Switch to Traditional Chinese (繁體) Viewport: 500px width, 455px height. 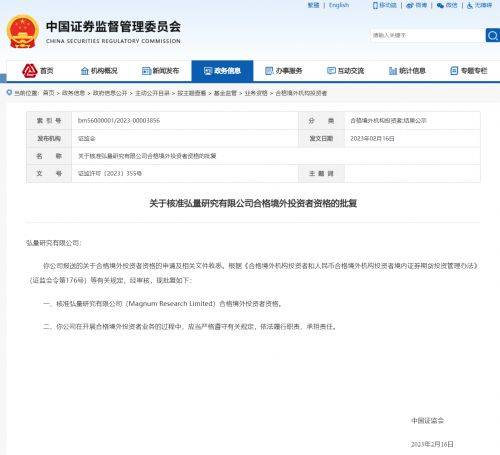pyautogui.click(x=313, y=5)
